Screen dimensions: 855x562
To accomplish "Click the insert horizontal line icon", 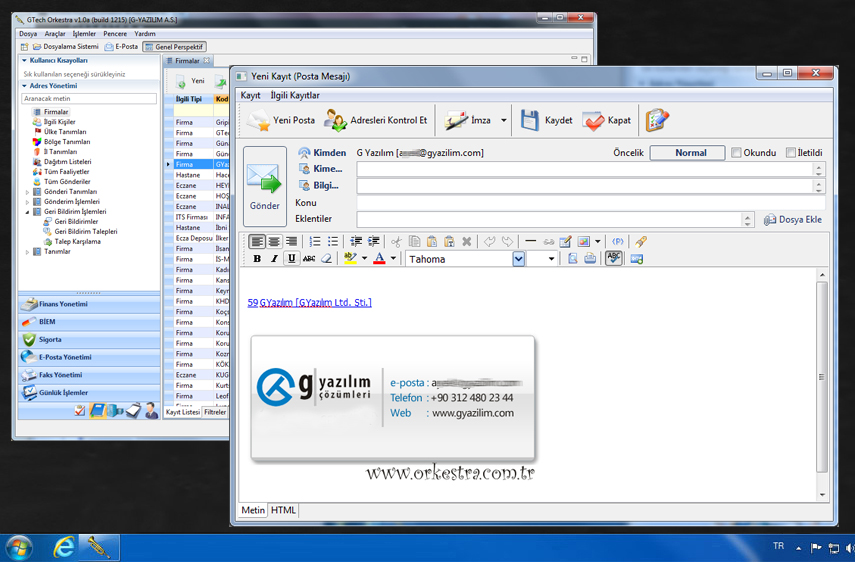I will pyautogui.click(x=531, y=241).
